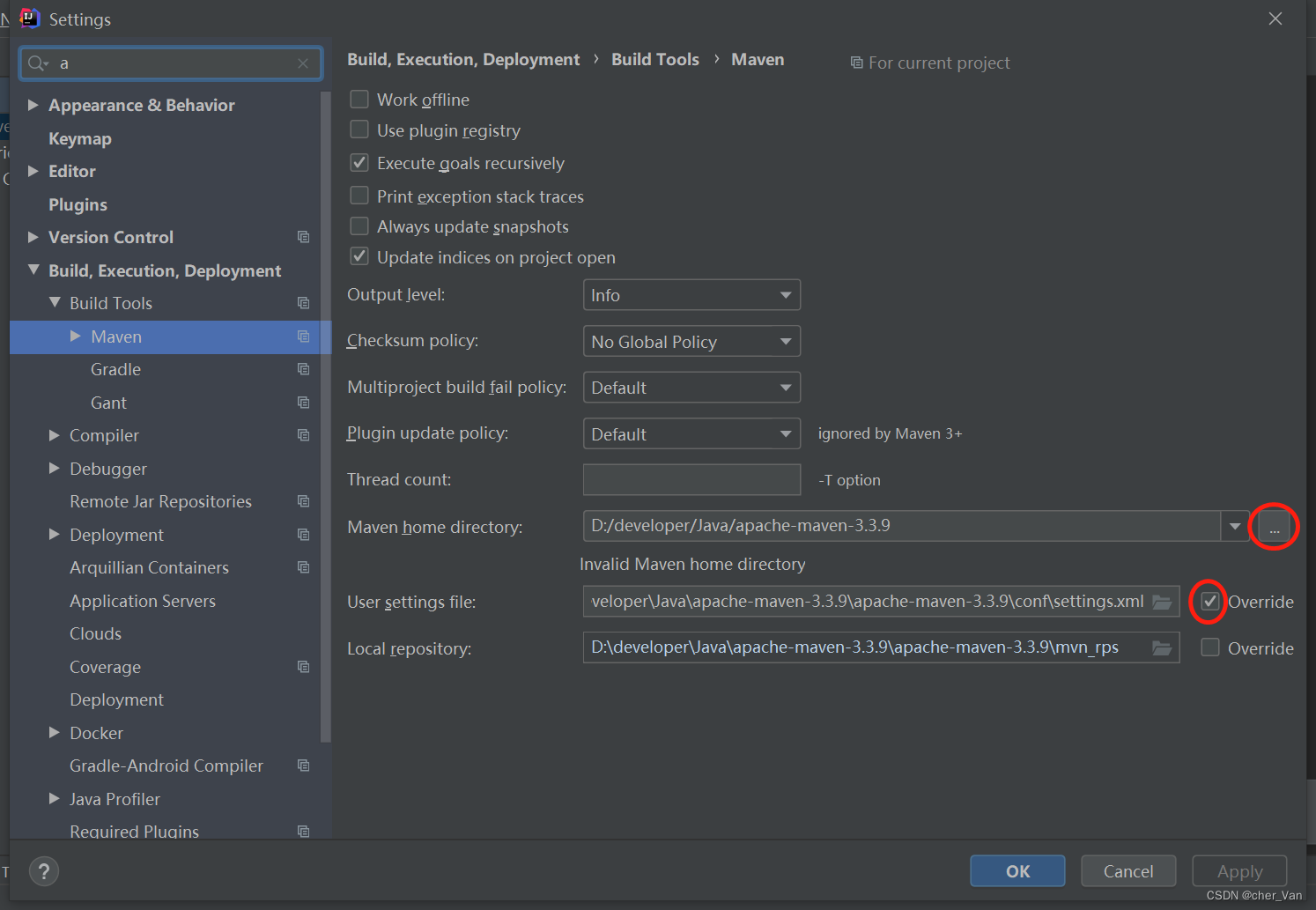Click project-level icon beside Gradle-Android Compiler

(304, 766)
